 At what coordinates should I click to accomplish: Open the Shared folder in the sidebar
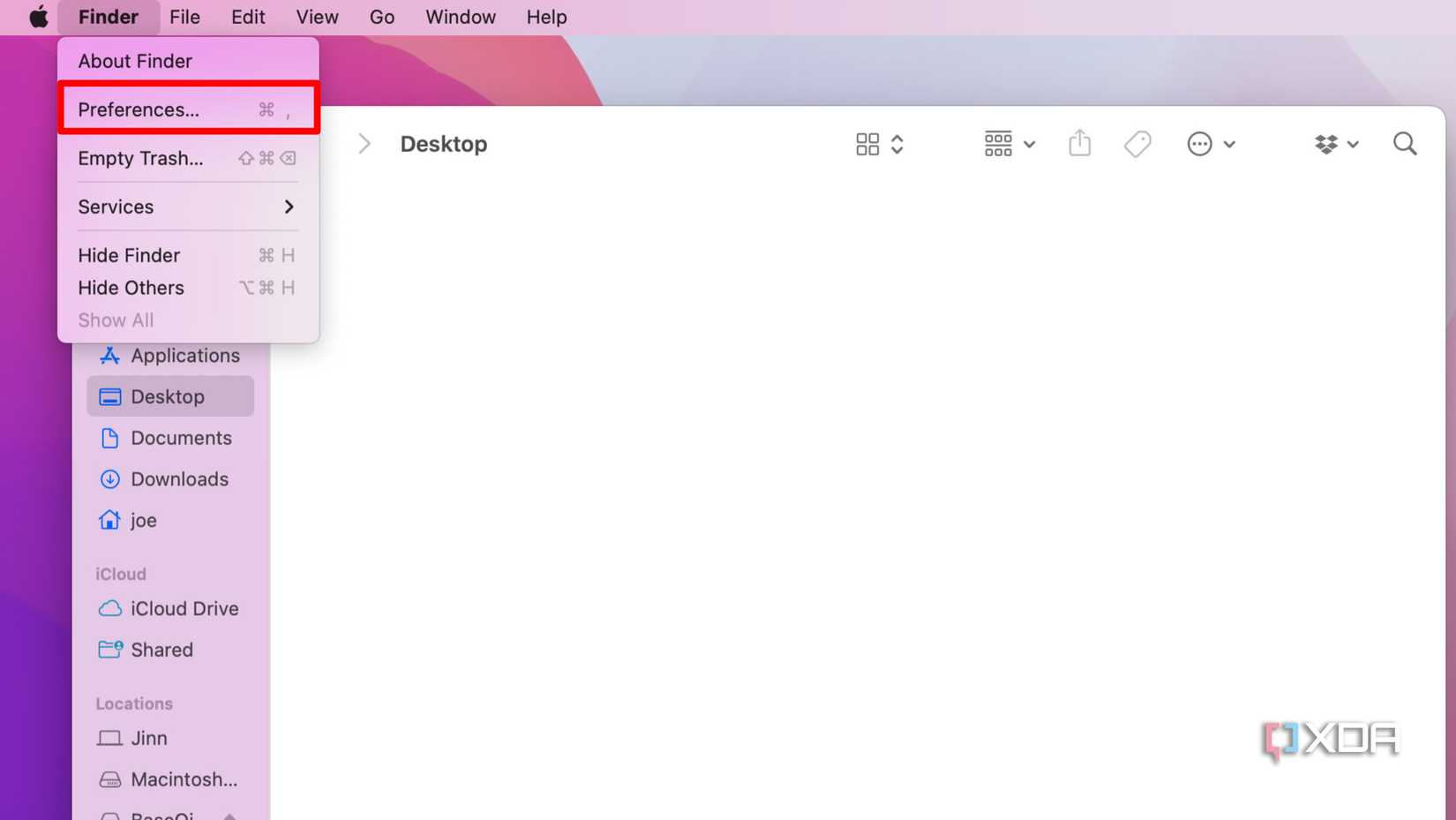coord(170,650)
